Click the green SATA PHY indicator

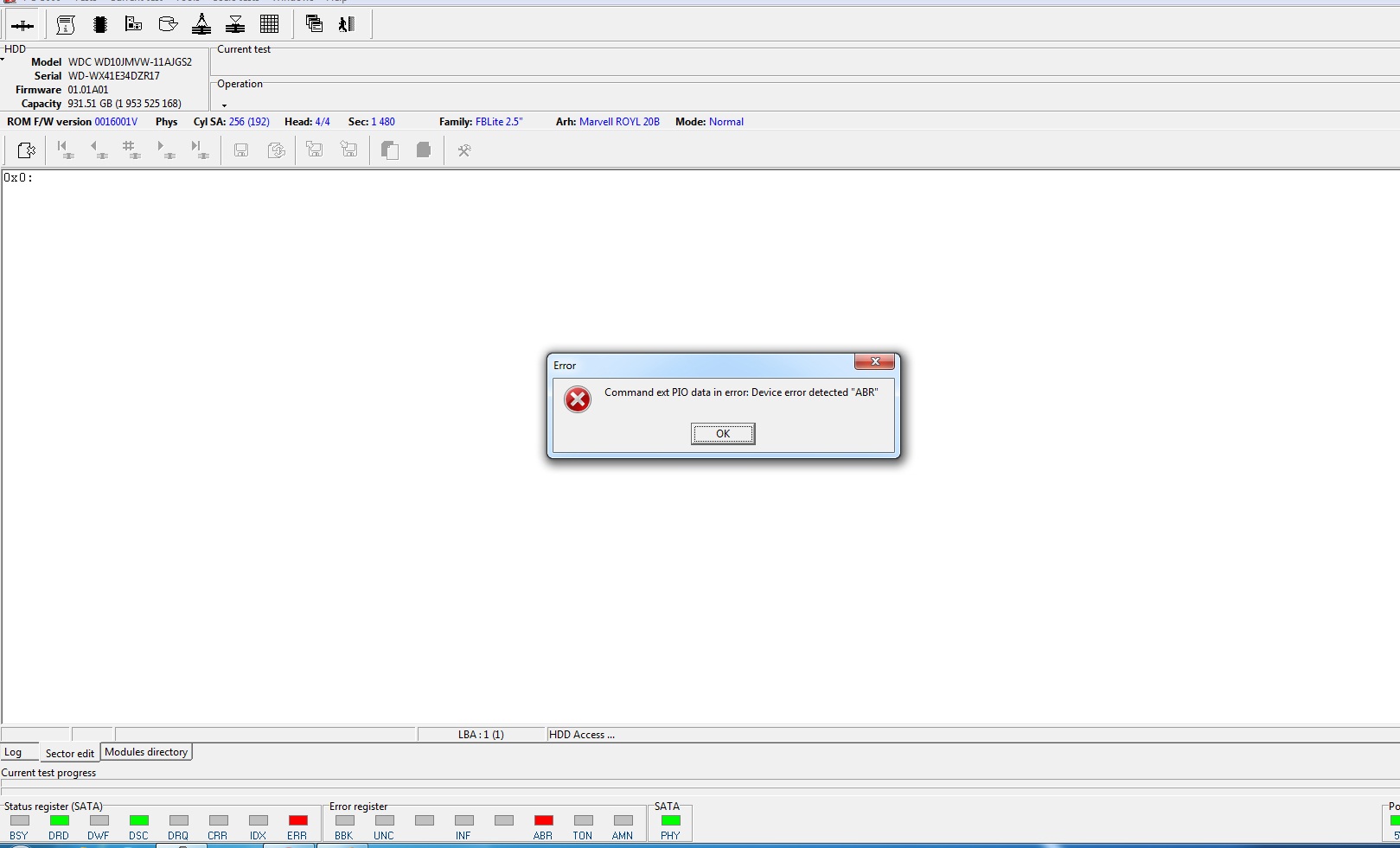(671, 820)
